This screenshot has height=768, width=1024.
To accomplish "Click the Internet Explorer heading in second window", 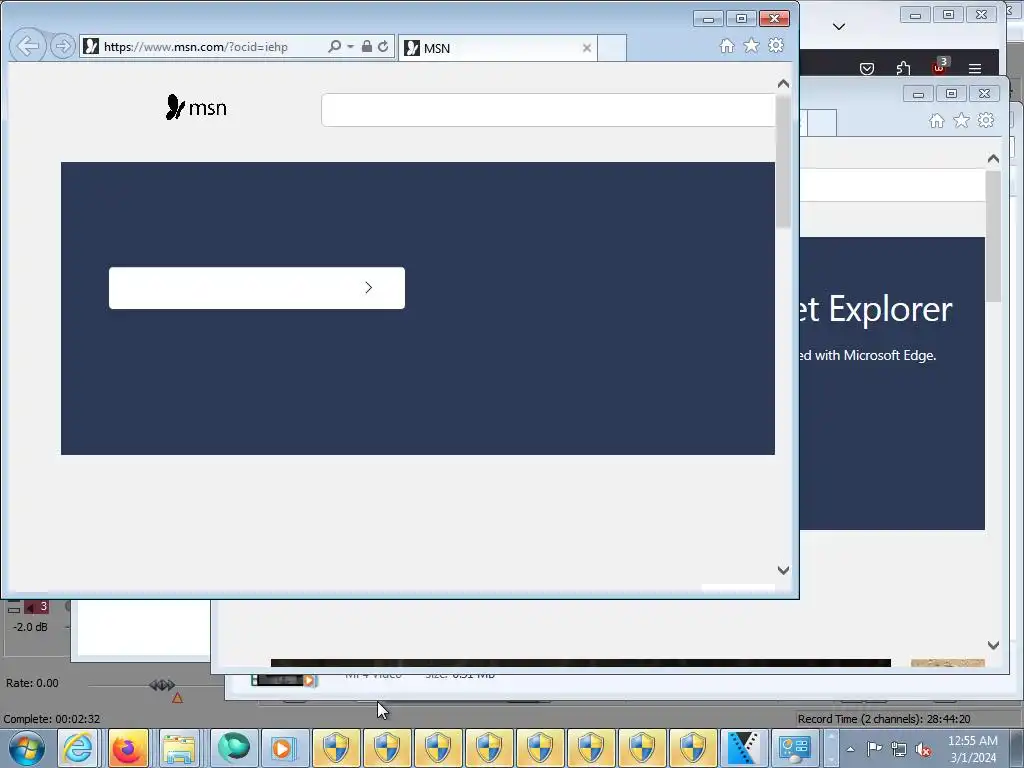I will coord(876,310).
